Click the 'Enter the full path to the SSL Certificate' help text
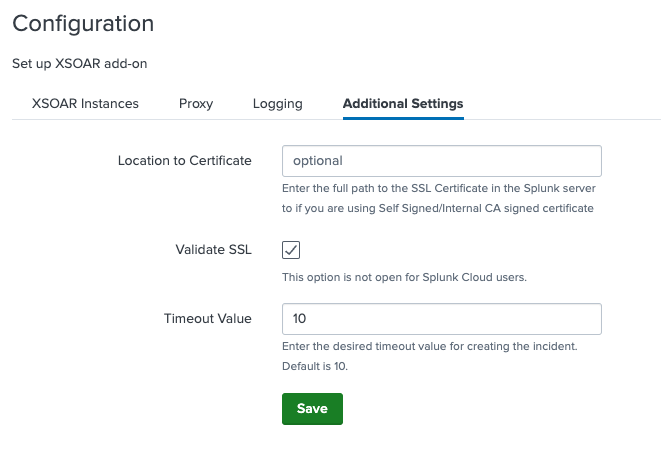The width and height of the screenshot is (661, 451). (x=439, y=198)
